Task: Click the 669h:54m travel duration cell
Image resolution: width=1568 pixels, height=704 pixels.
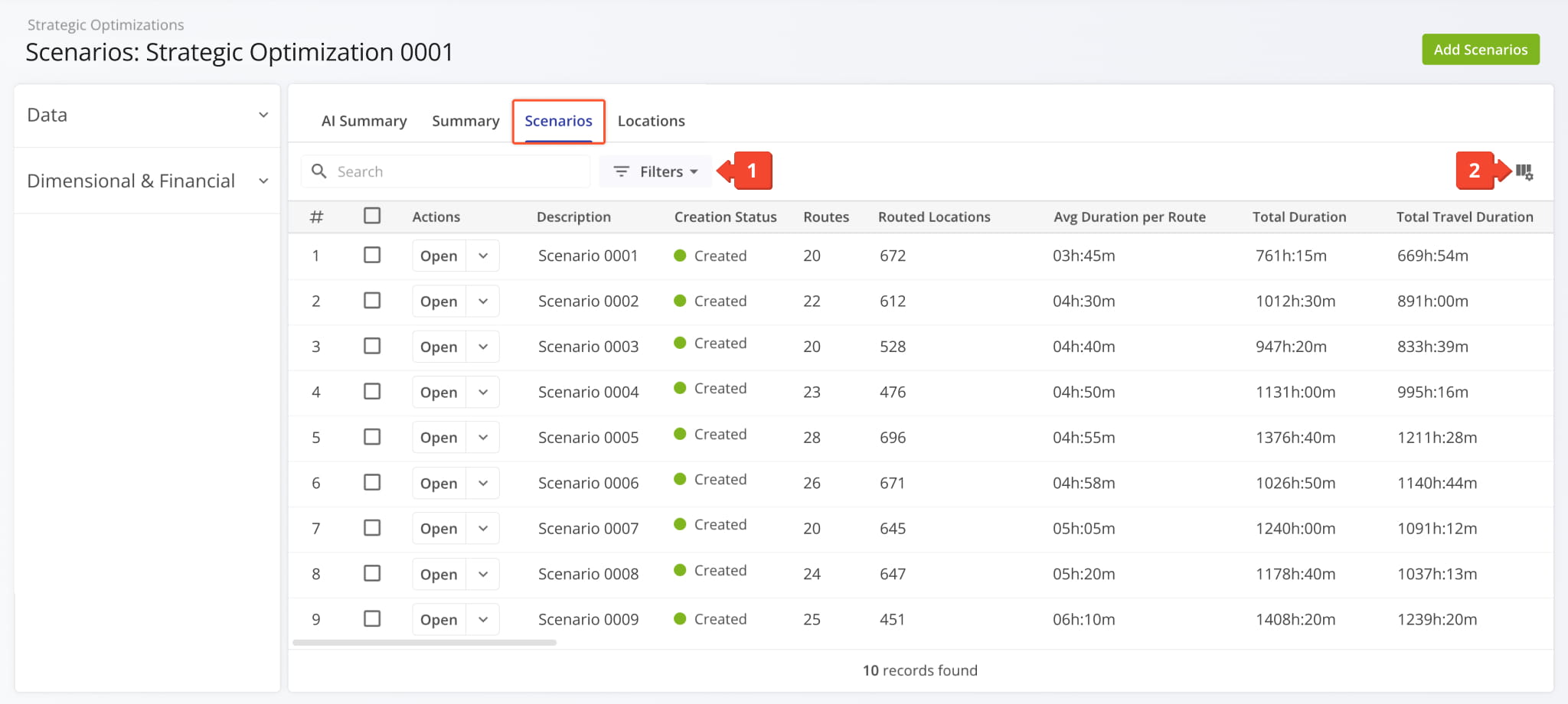Action: point(1432,256)
